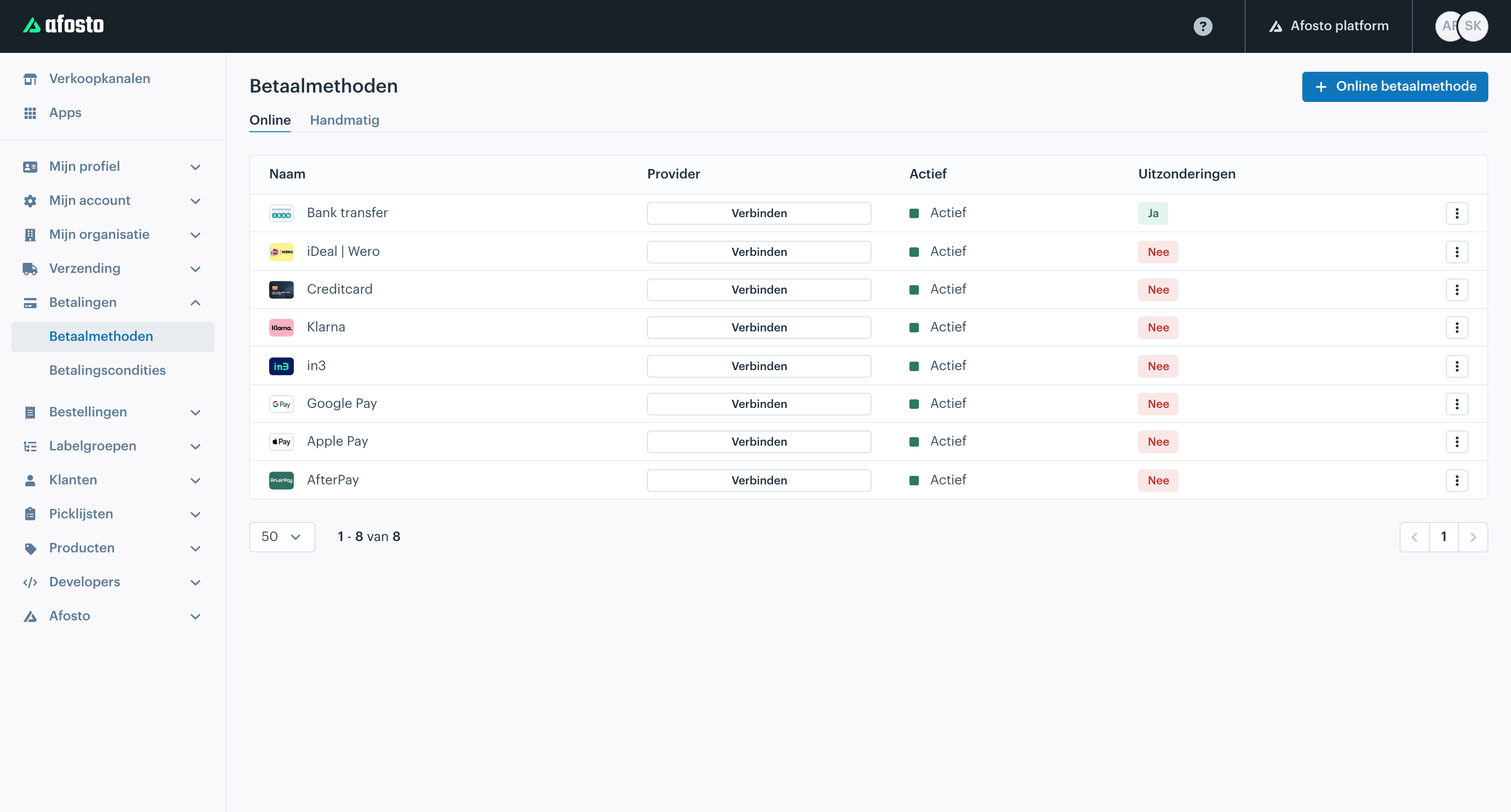Expand the Mijn profiel chevron

click(x=195, y=167)
